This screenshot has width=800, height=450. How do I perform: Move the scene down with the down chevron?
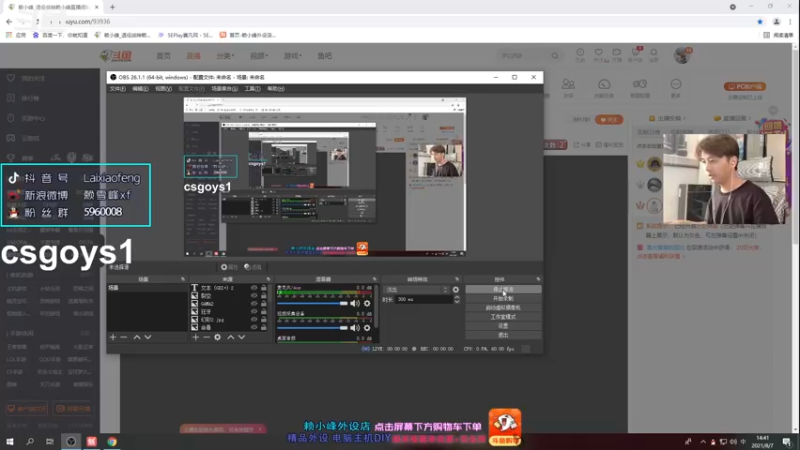click(147, 337)
